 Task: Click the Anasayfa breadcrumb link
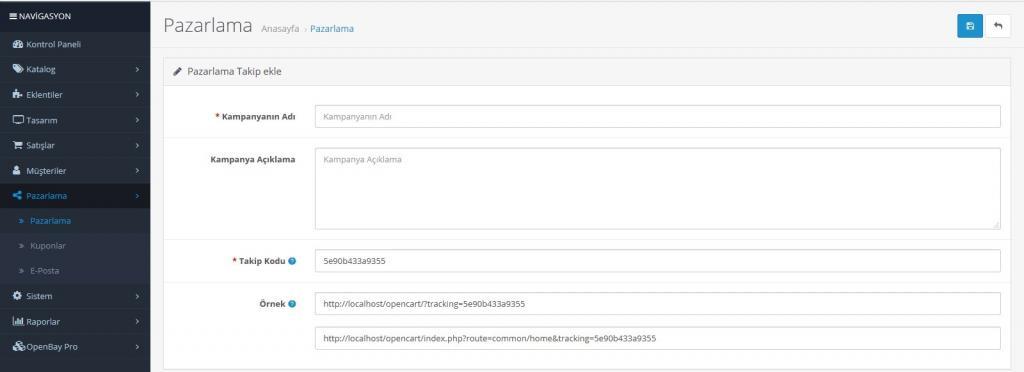pos(280,29)
